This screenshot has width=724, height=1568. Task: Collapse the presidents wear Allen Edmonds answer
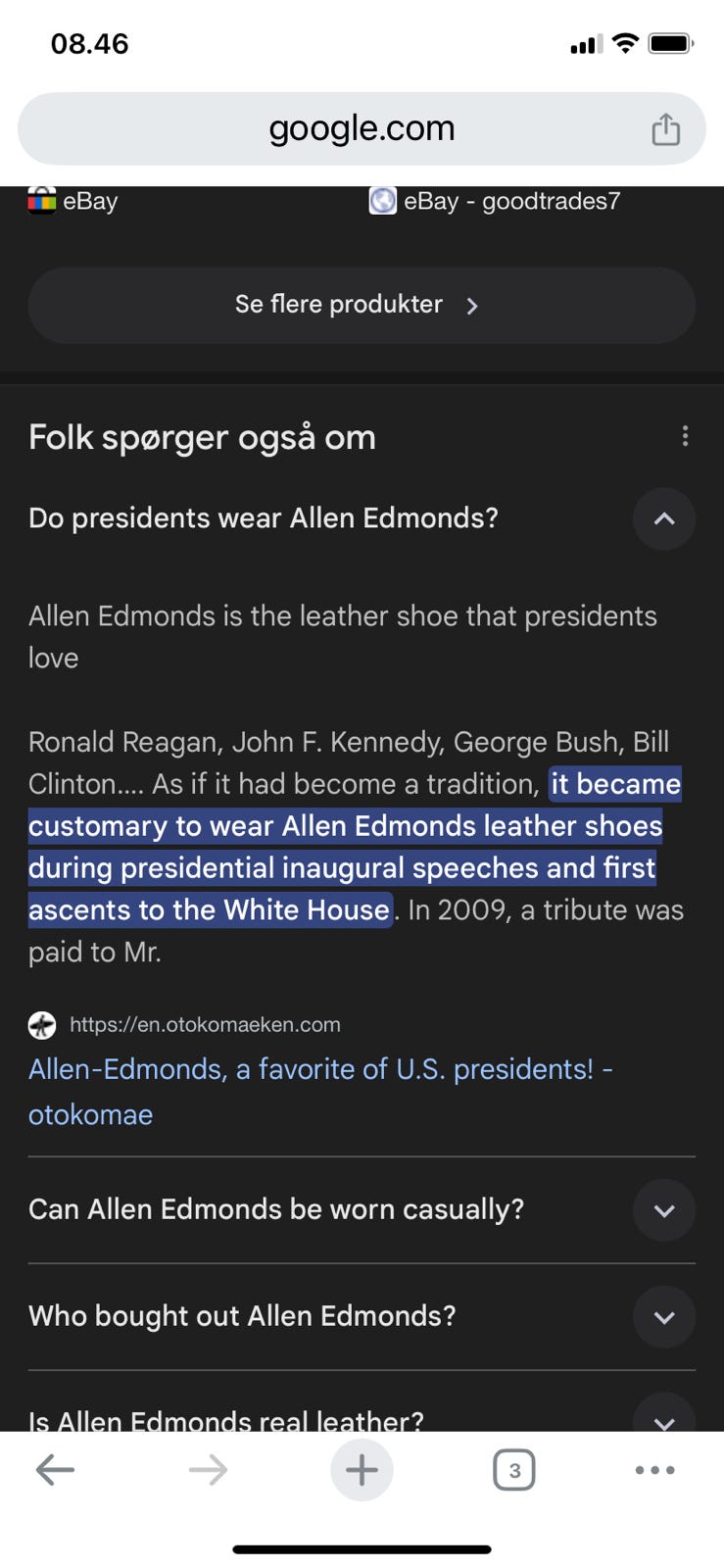tap(663, 518)
